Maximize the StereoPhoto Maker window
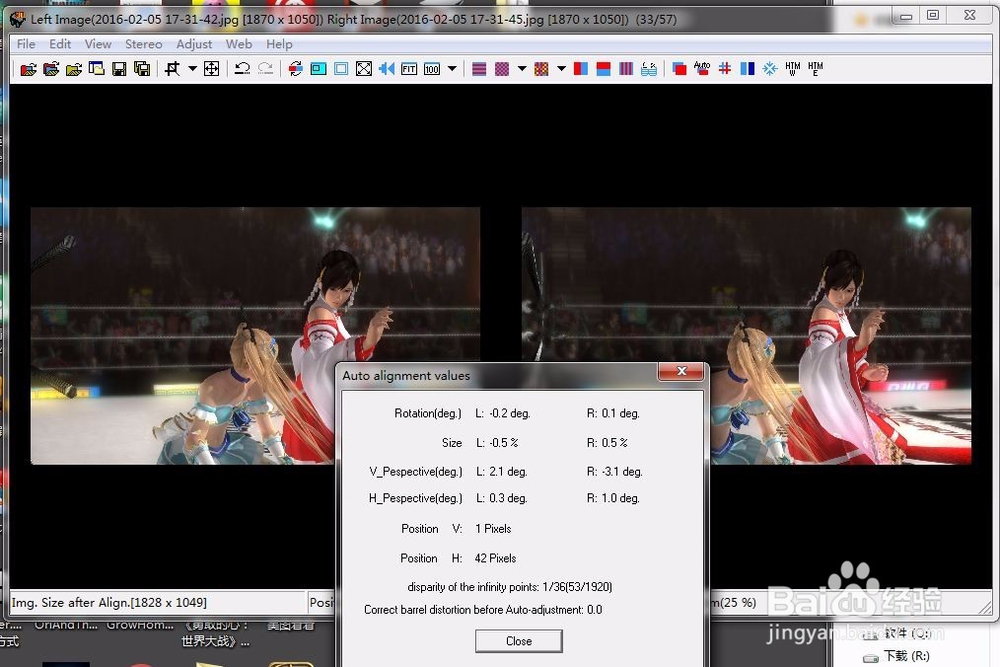The image size is (1000, 667). tap(932, 15)
